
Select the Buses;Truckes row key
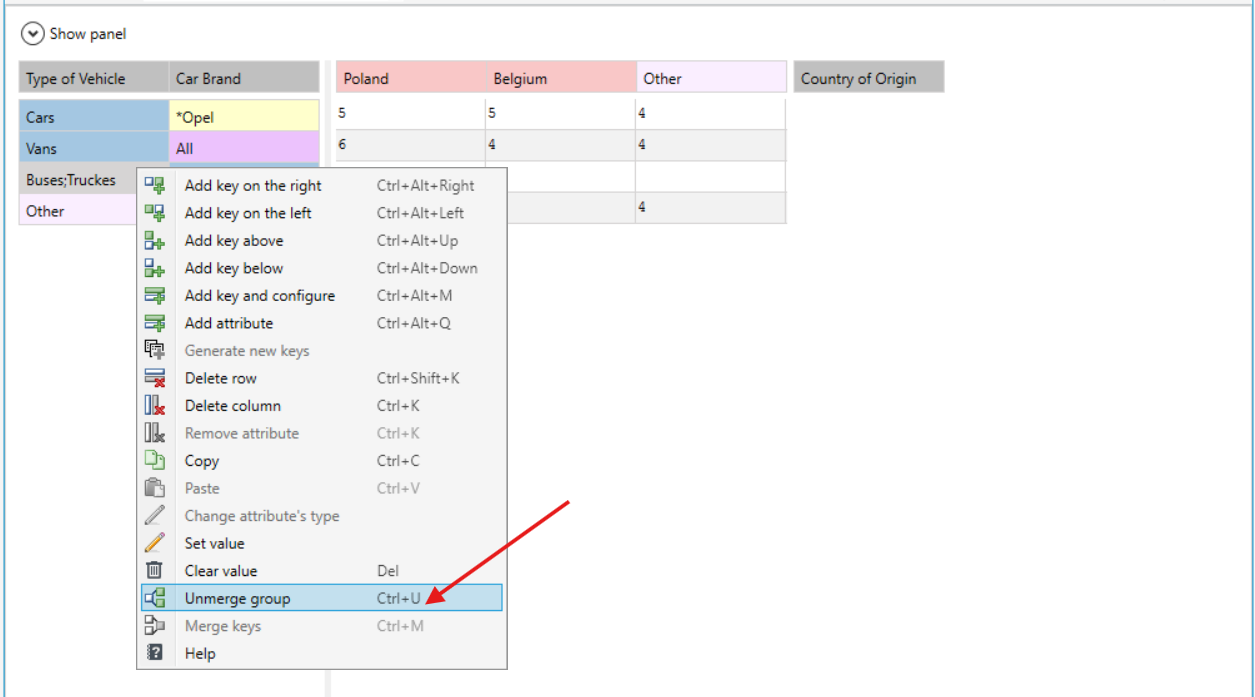click(x=78, y=180)
